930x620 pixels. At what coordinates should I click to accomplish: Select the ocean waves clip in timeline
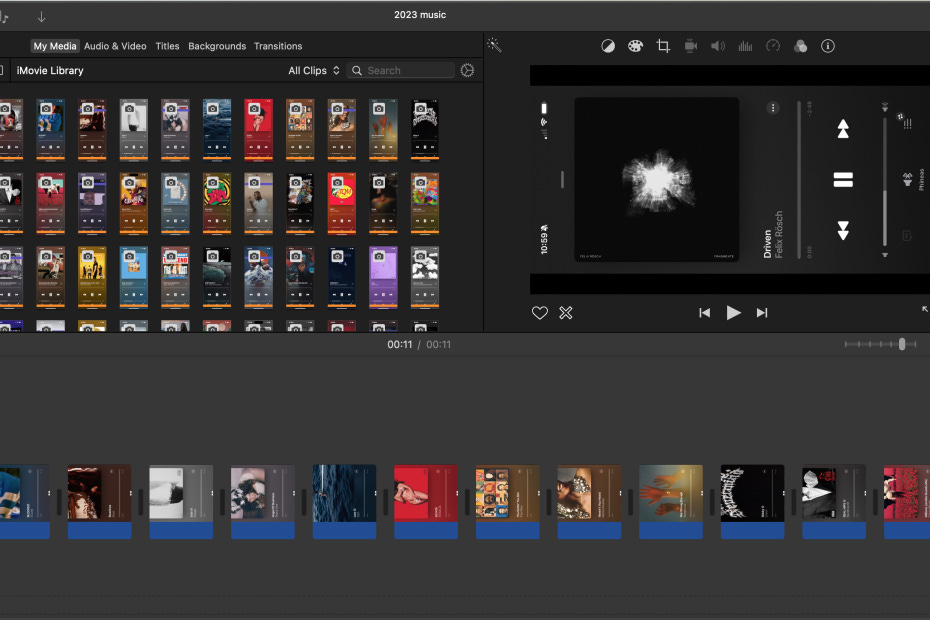click(344, 493)
